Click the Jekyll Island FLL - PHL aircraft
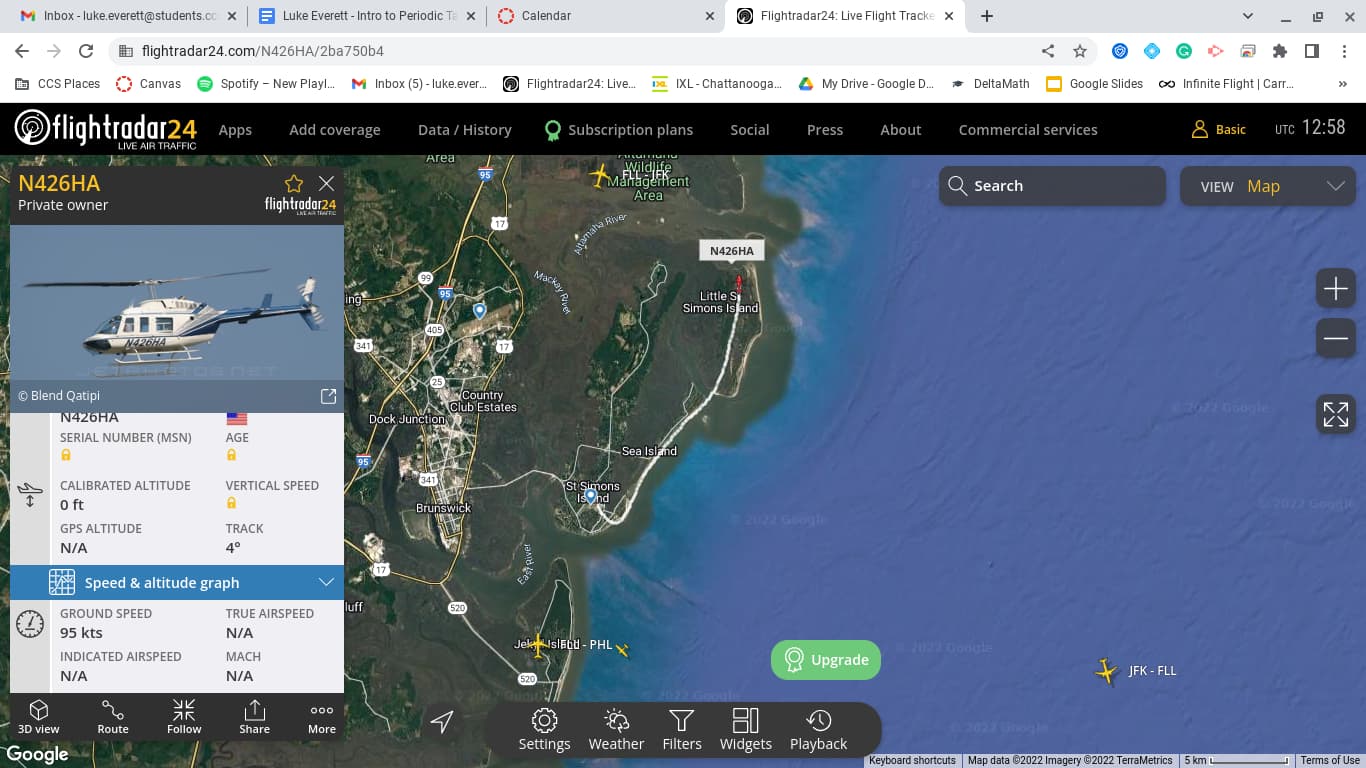This screenshot has height=768, width=1366. point(539,646)
